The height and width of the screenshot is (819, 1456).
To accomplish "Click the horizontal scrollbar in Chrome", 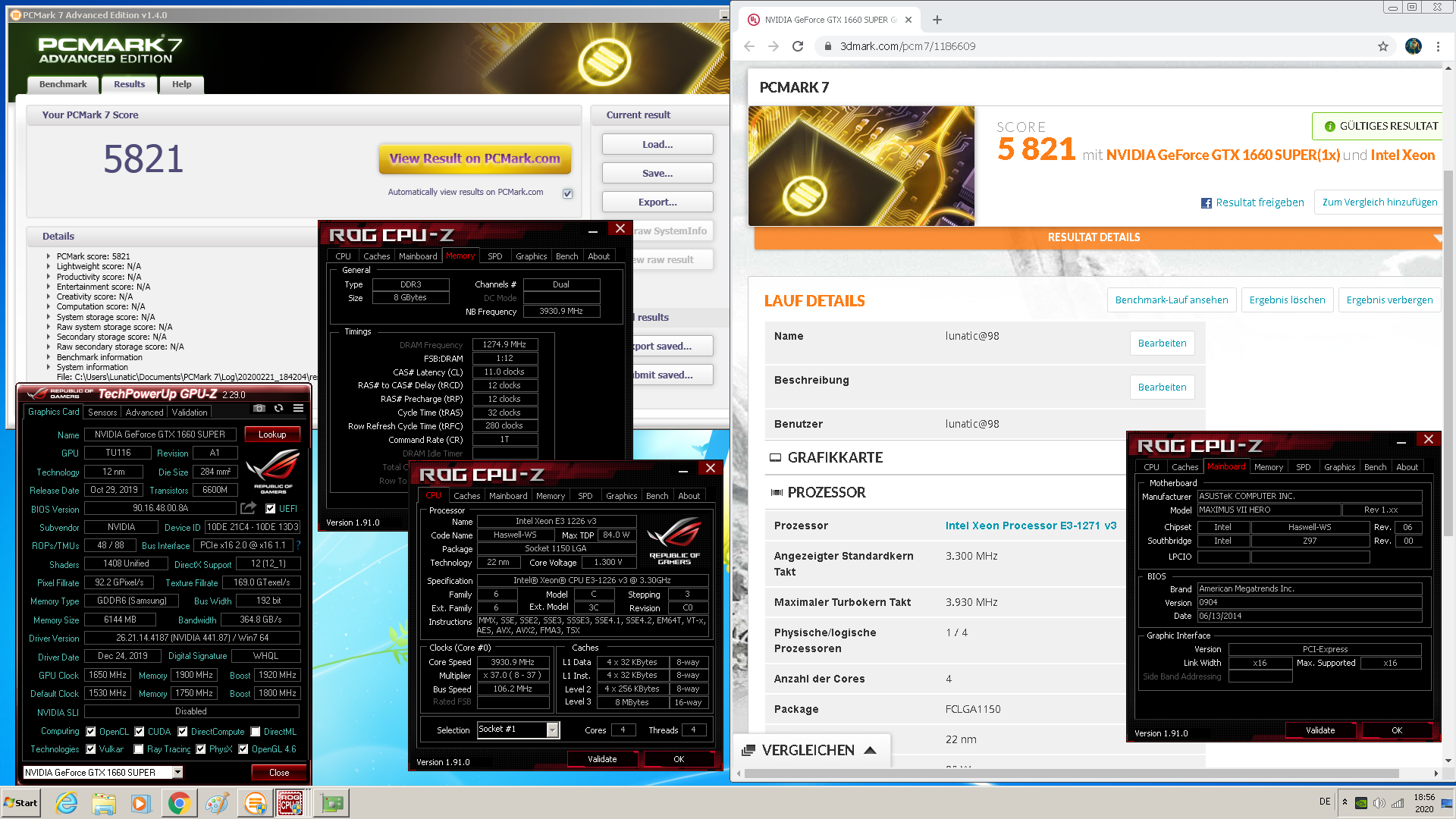I will click(x=1072, y=773).
